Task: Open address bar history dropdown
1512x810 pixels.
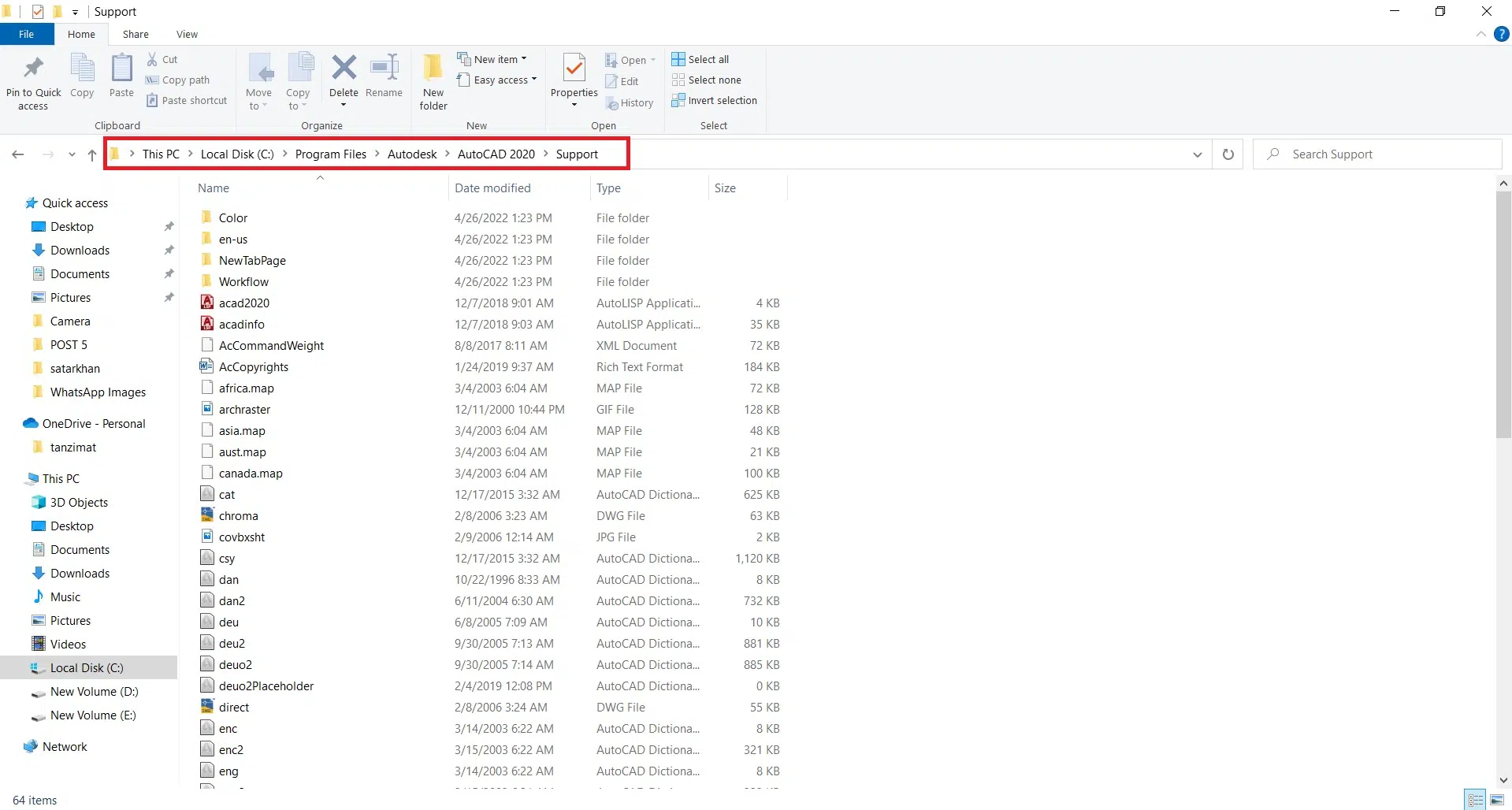Action: coord(1197,154)
